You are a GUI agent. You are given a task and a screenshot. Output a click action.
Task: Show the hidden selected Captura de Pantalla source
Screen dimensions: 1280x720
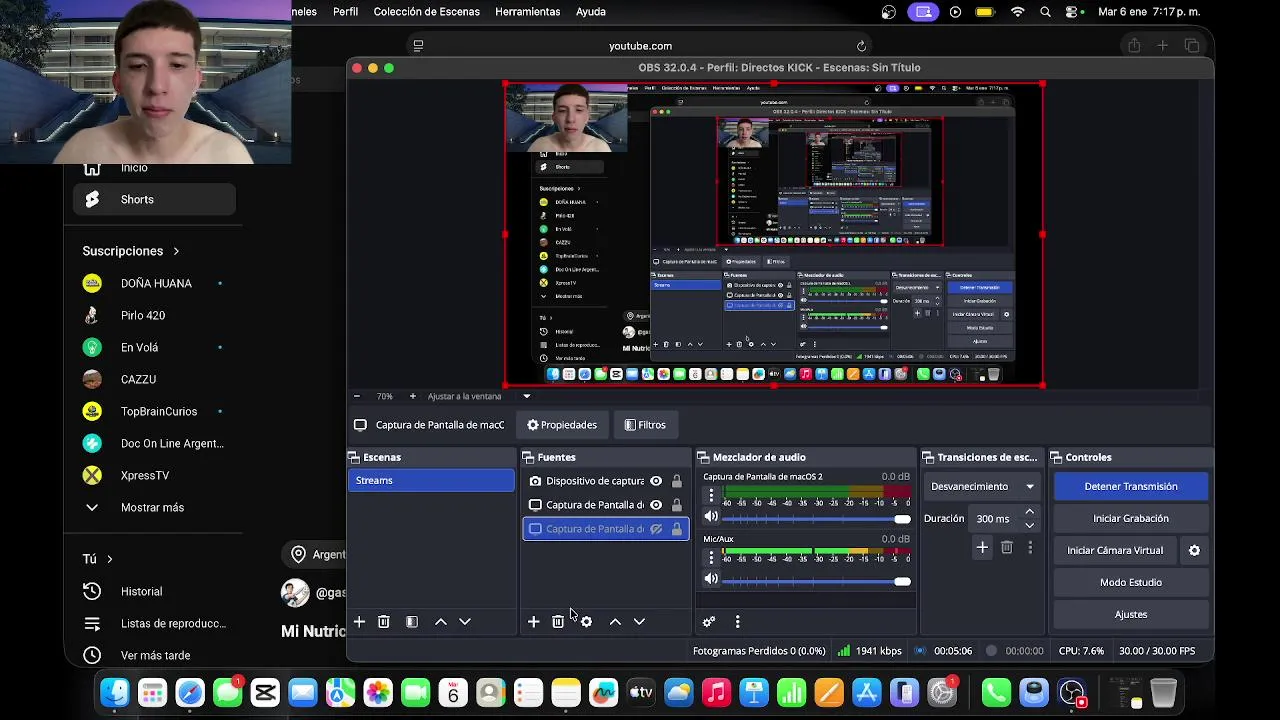coord(656,529)
